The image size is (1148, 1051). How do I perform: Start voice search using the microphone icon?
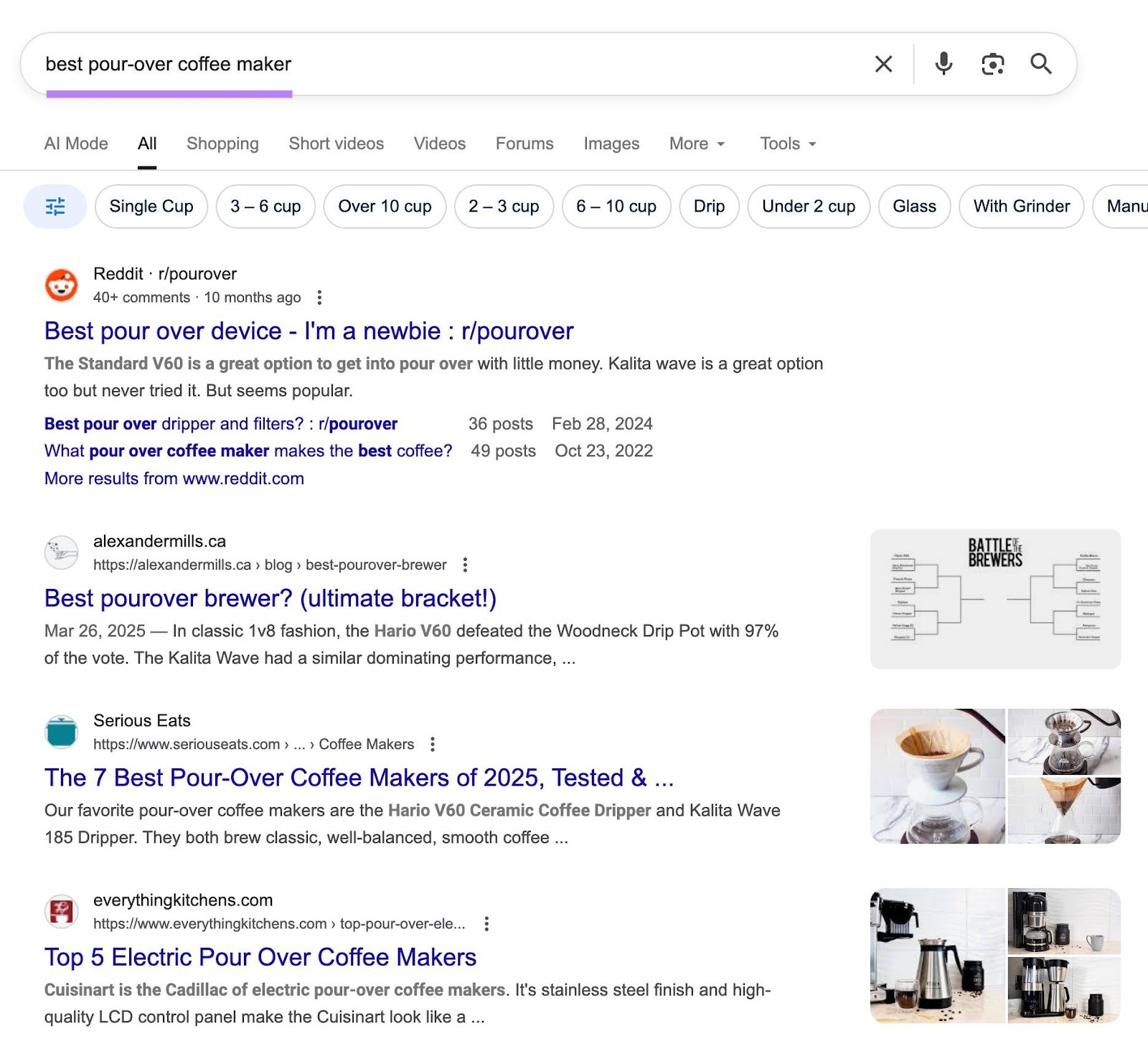pos(944,64)
